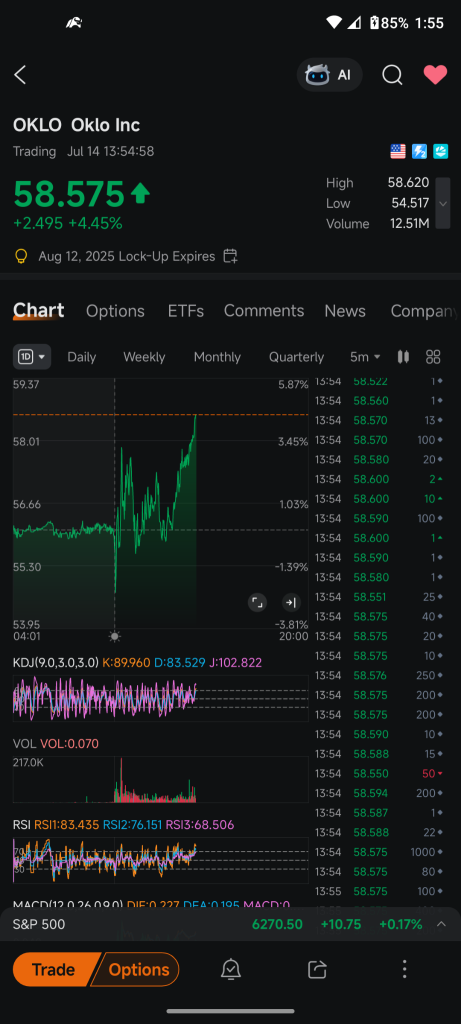Screen dimensions: 461x1024
Task: Switch to the Company tab
Action: [424, 311]
